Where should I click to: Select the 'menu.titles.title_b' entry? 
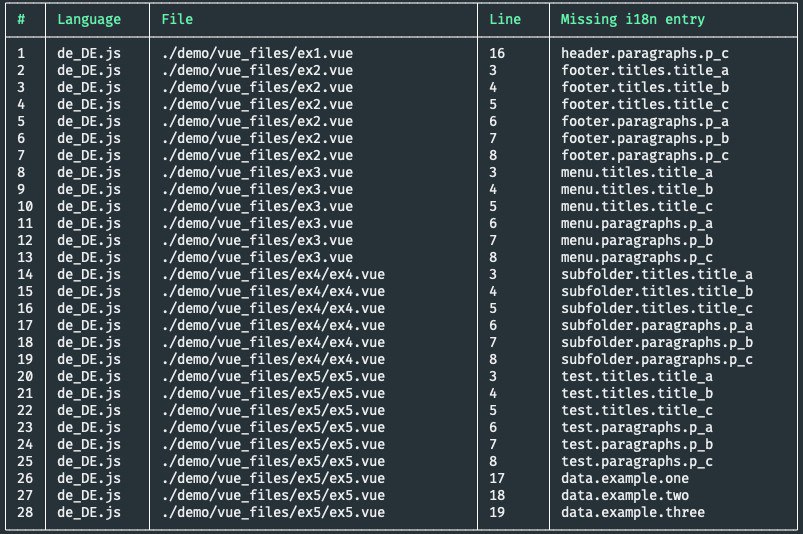click(x=637, y=189)
